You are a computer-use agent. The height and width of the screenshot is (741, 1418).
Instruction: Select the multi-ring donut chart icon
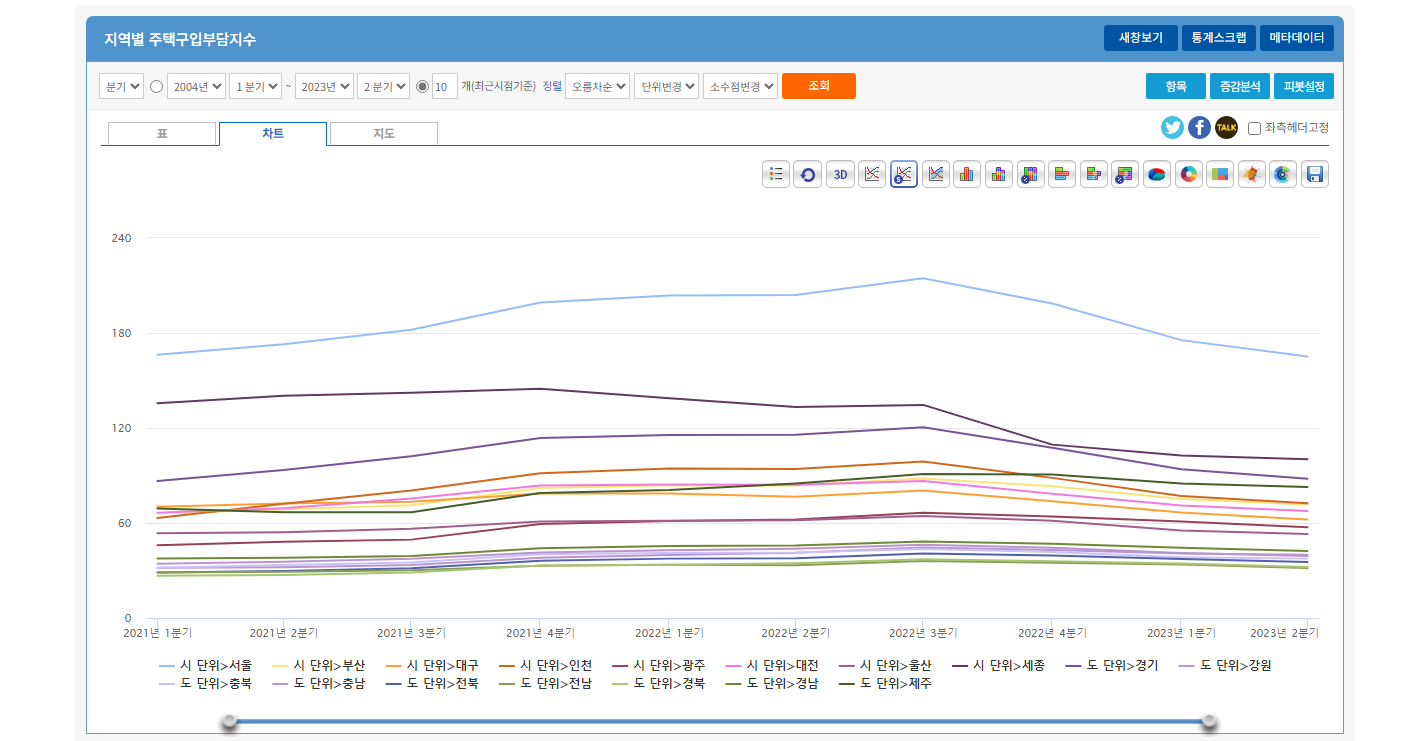pyautogui.click(x=1284, y=174)
